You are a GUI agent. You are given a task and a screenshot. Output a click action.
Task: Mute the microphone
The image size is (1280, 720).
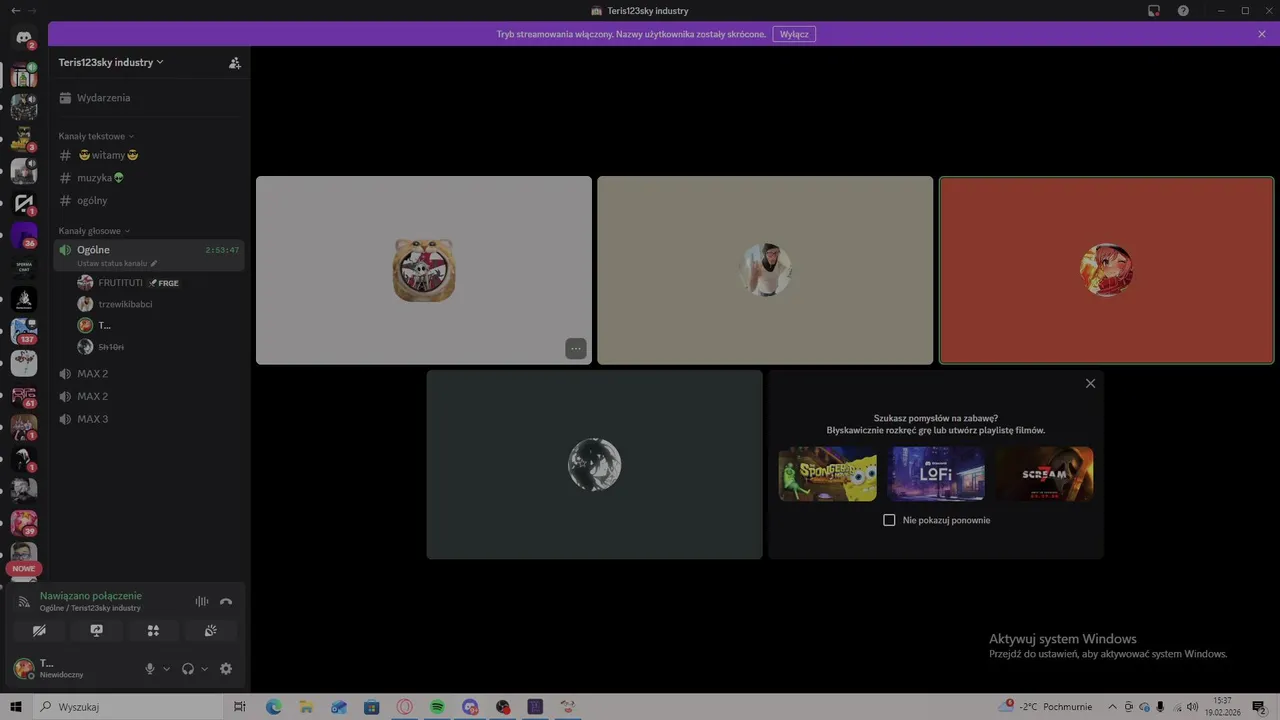coord(150,669)
